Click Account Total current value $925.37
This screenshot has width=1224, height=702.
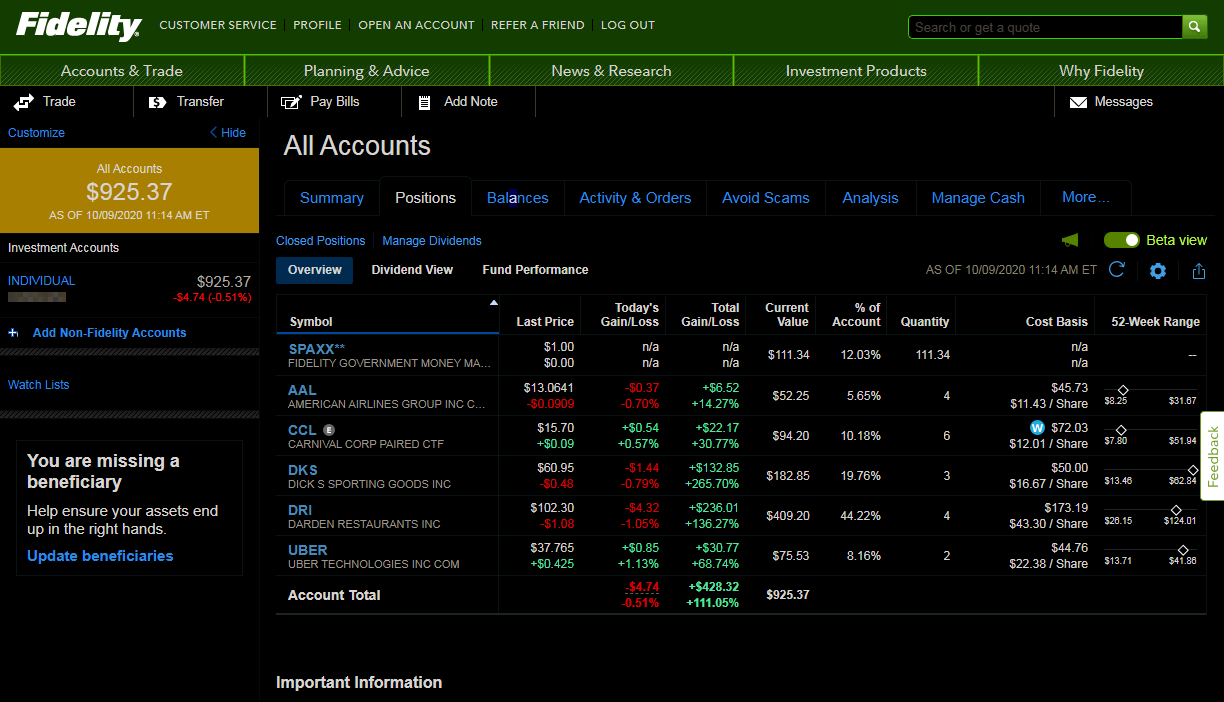pyautogui.click(x=788, y=595)
